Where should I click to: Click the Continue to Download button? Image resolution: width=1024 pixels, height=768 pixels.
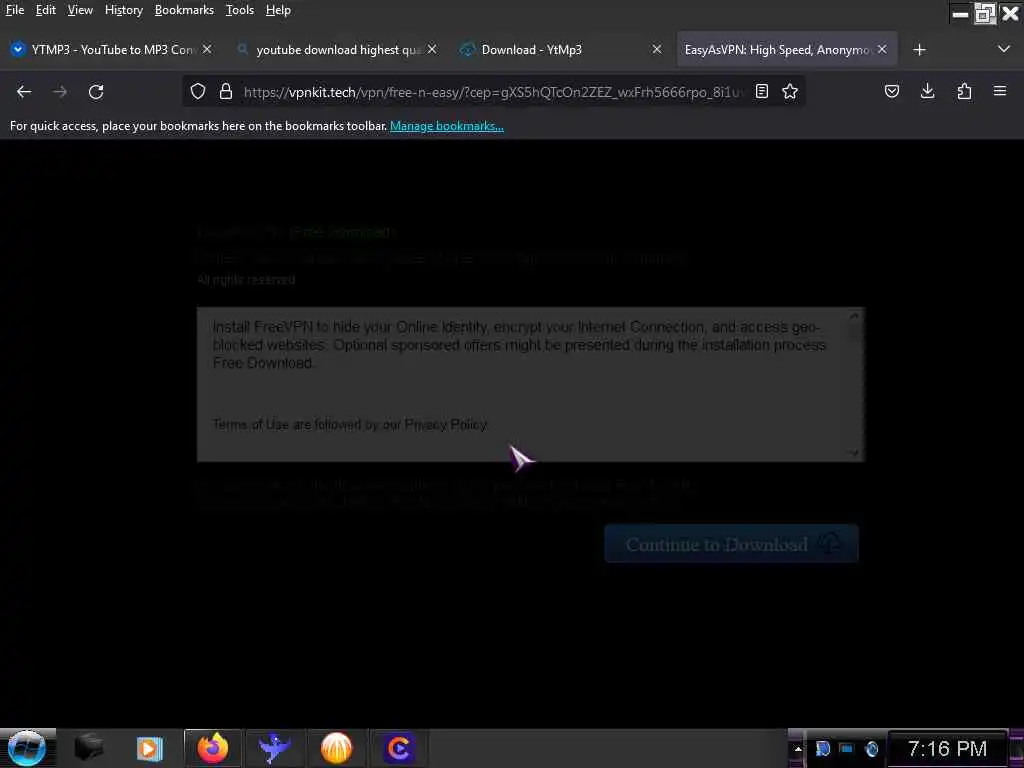[731, 543]
